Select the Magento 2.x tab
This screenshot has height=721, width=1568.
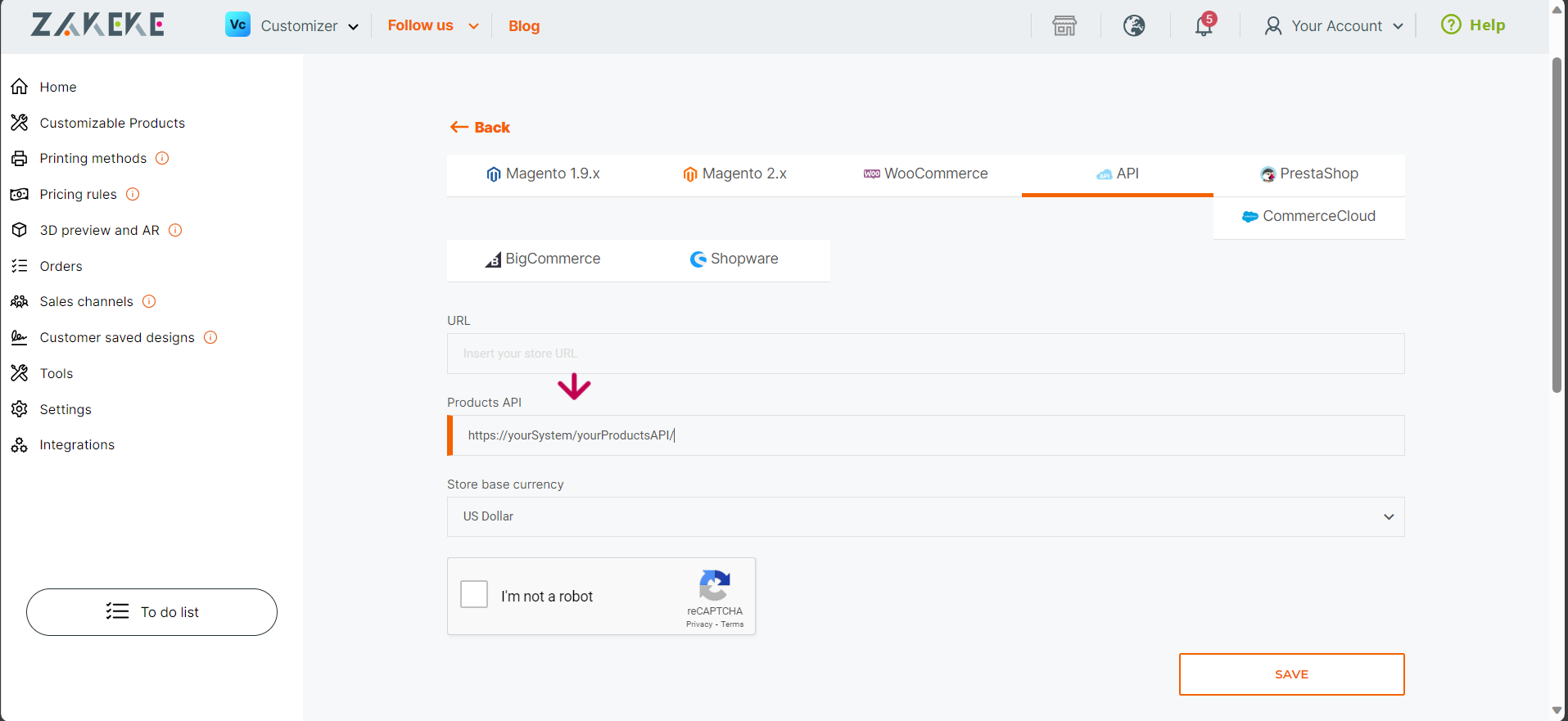coord(734,174)
